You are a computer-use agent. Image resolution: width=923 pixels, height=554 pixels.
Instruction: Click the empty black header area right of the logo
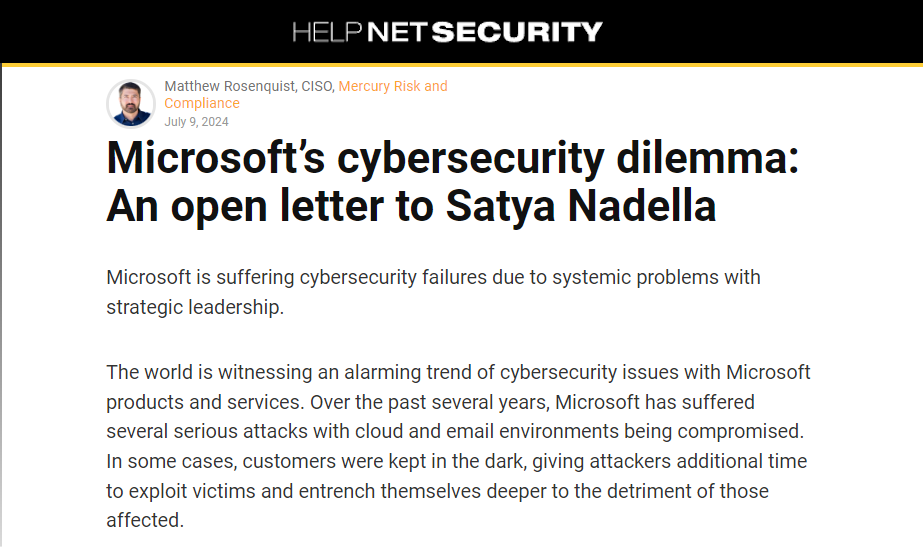tap(762, 32)
